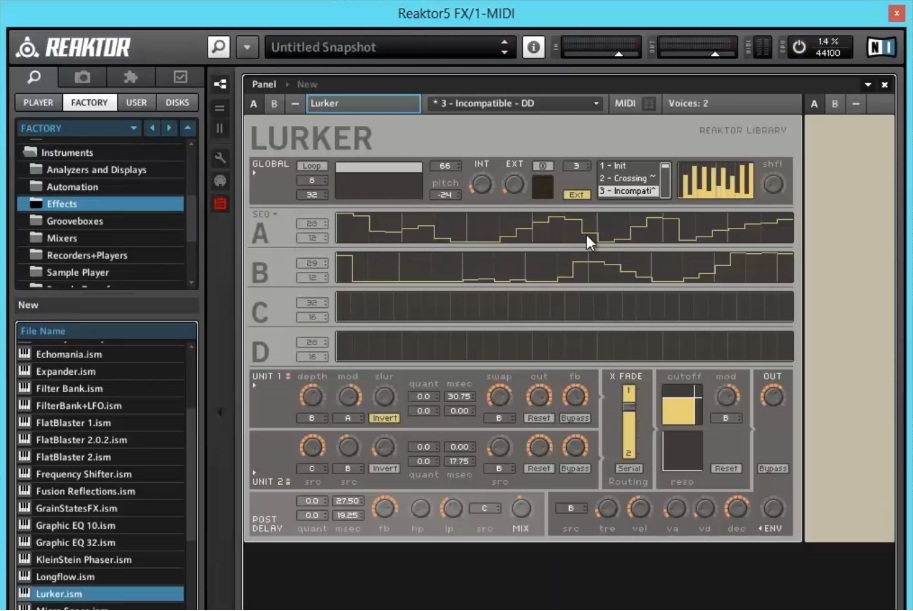Open the puzzle-piece panel sets tab

130,77
